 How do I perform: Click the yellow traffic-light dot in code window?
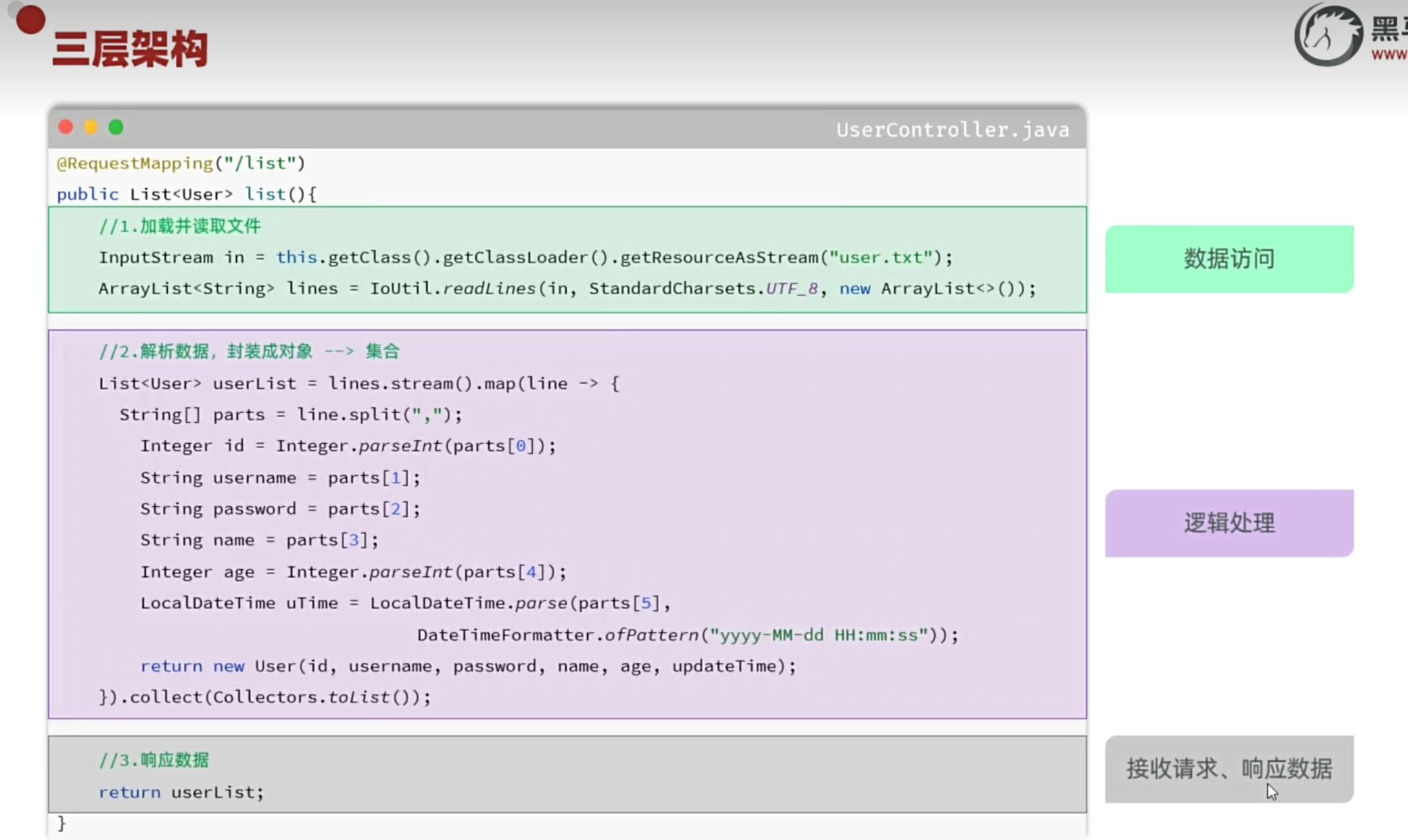[x=91, y=127]
